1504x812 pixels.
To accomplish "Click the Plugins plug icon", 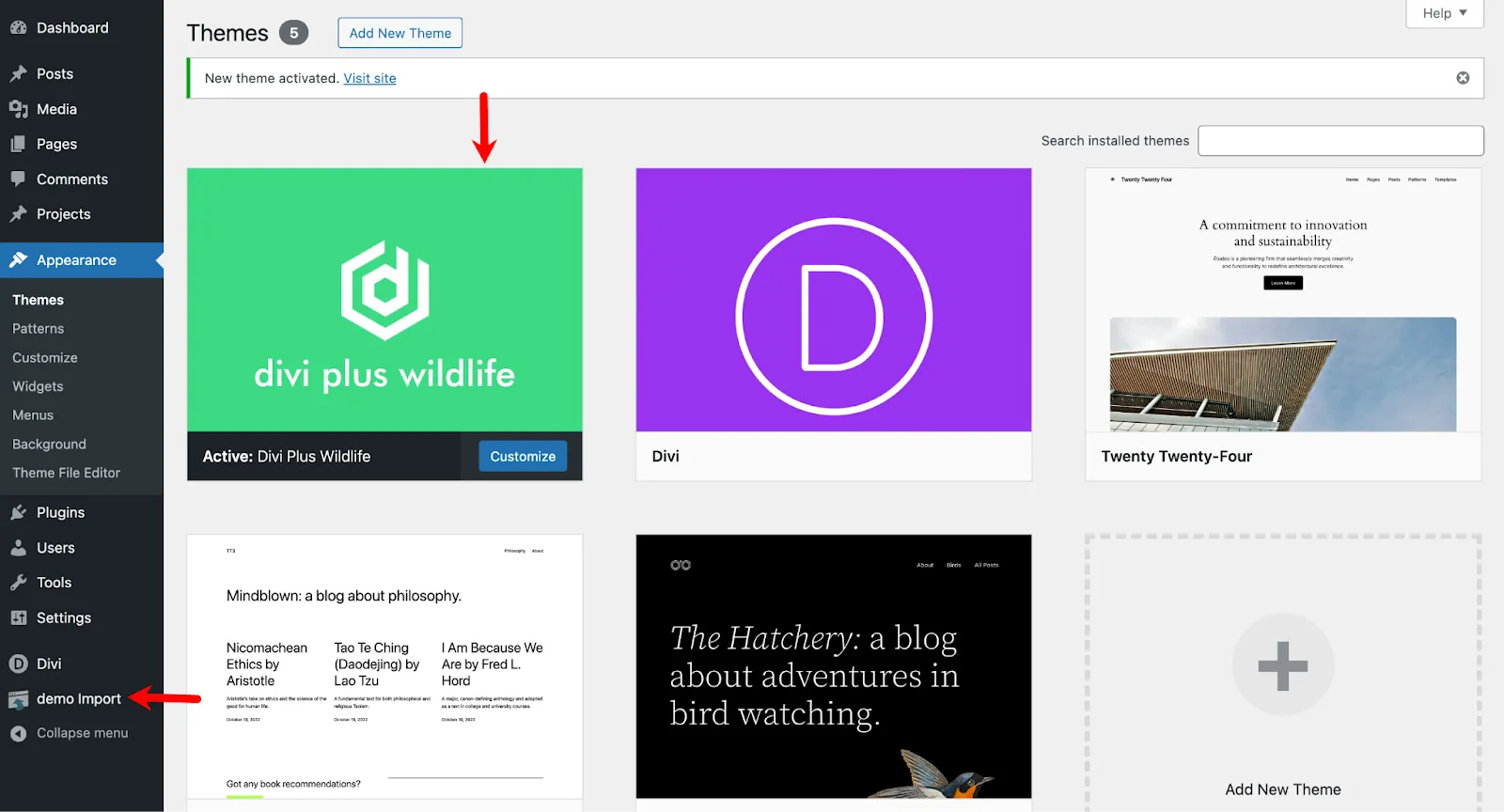I will (x=19, y=512).
